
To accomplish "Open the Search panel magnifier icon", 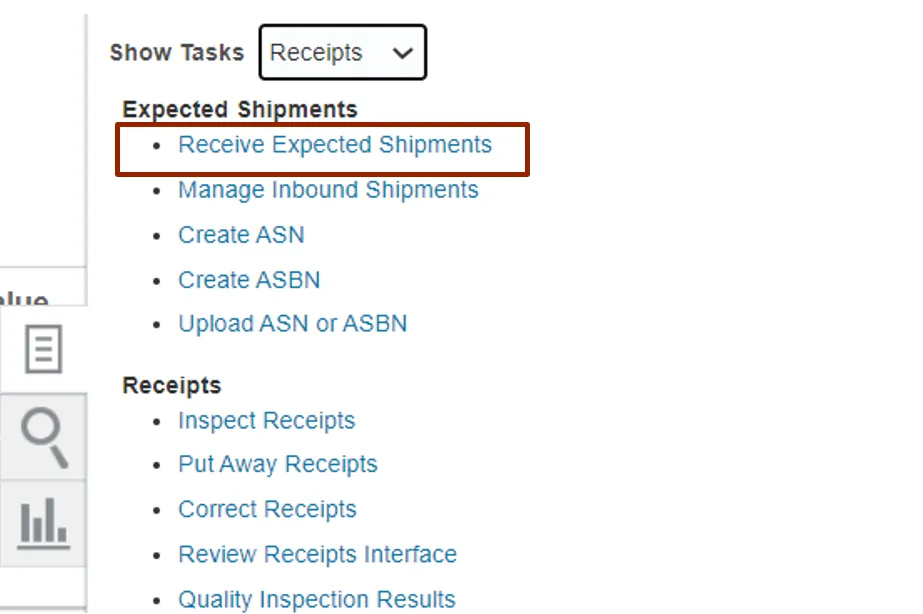I will click(x=43, y=438).
